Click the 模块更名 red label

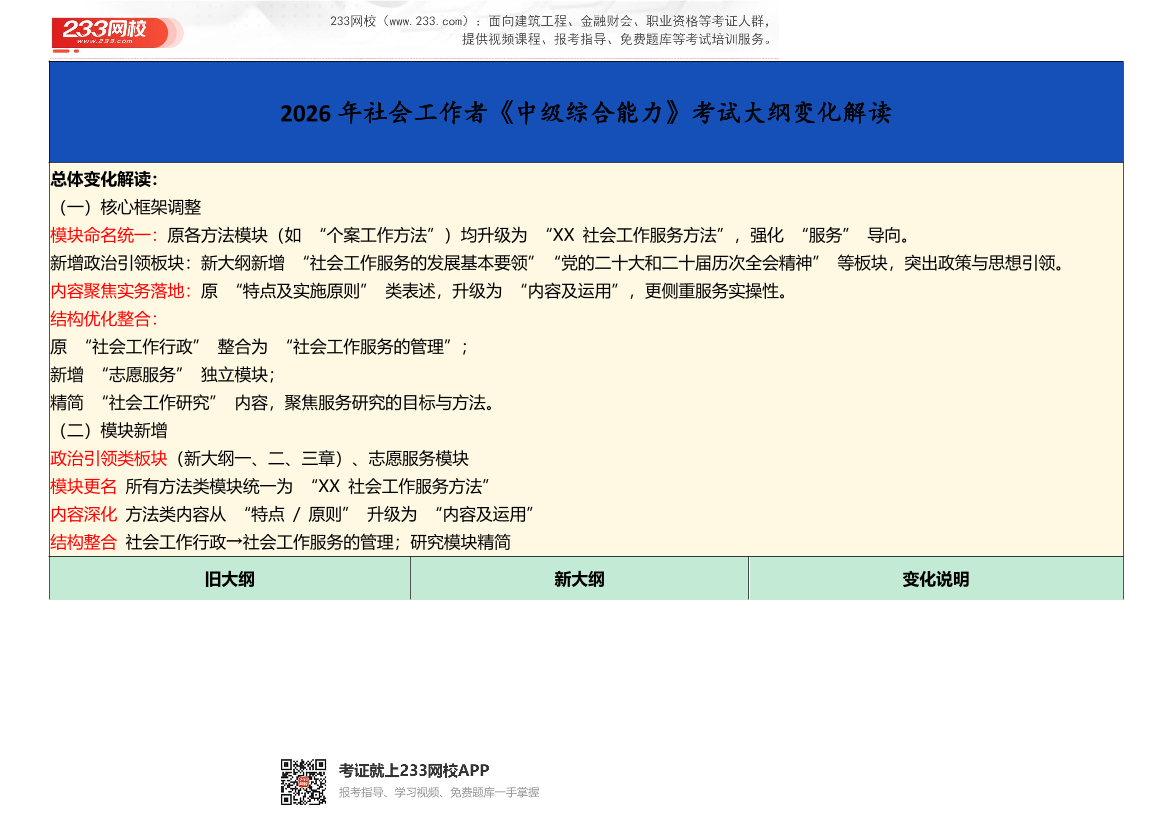[x=83, y=487]
